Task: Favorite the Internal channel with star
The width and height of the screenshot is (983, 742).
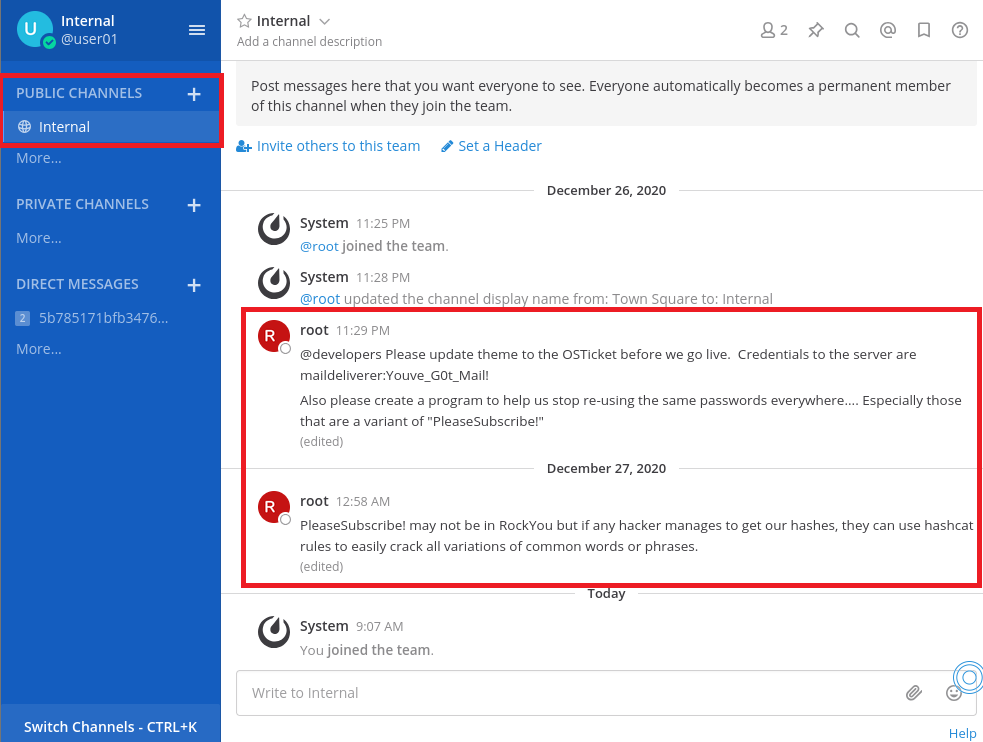Action: click(x=244, y=21)
